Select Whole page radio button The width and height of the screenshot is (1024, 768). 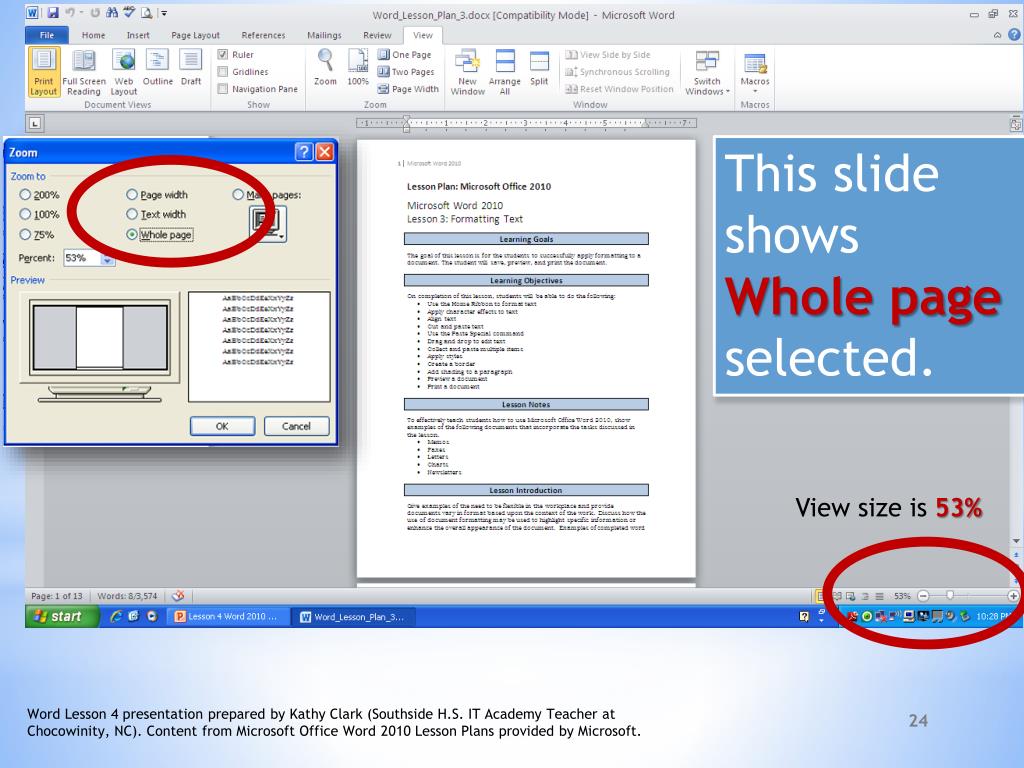pyautogui.click(x=132, y=234)
